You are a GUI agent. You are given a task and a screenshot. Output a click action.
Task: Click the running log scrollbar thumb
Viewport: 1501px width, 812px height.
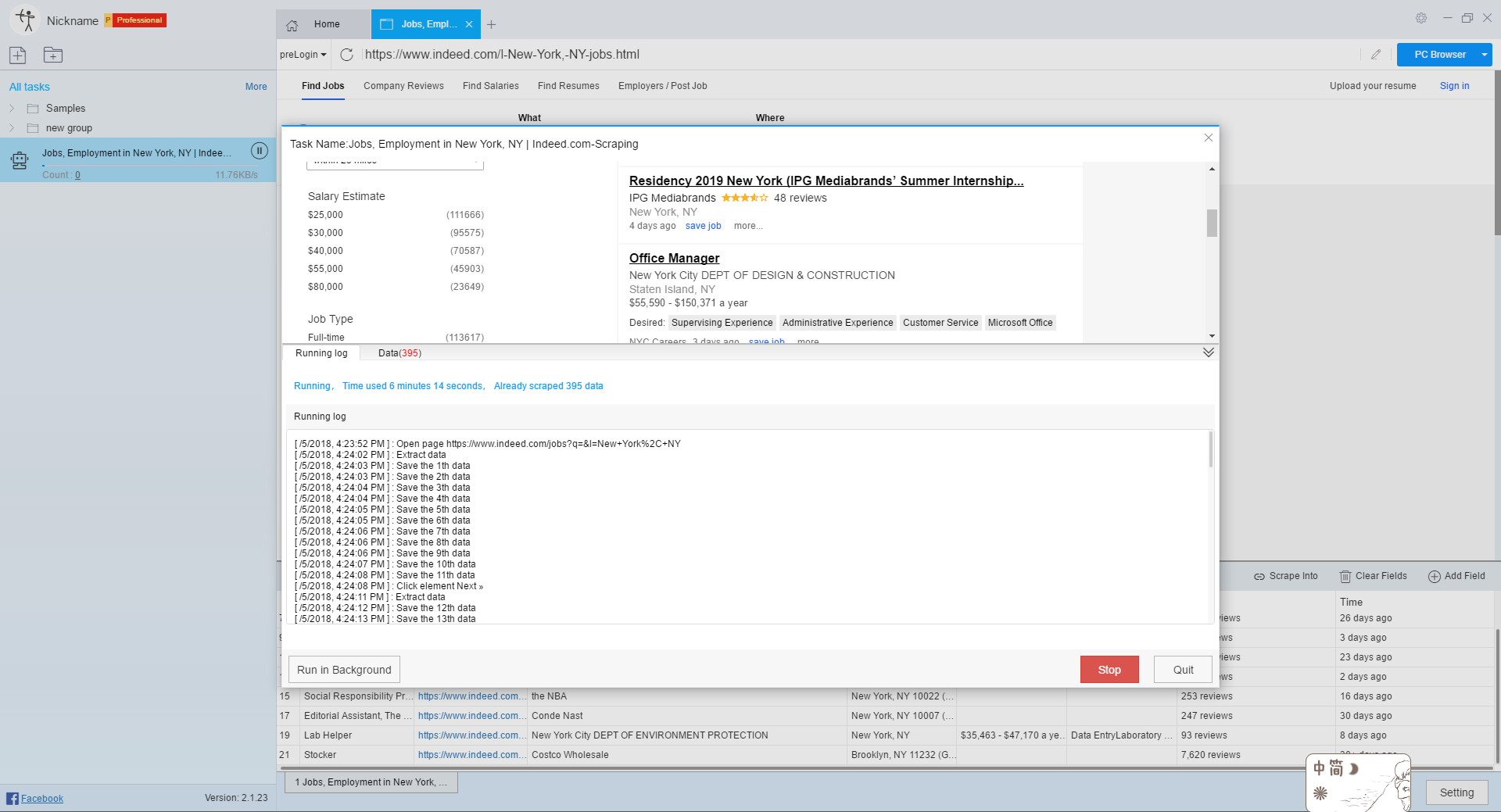pos(1211,449)
